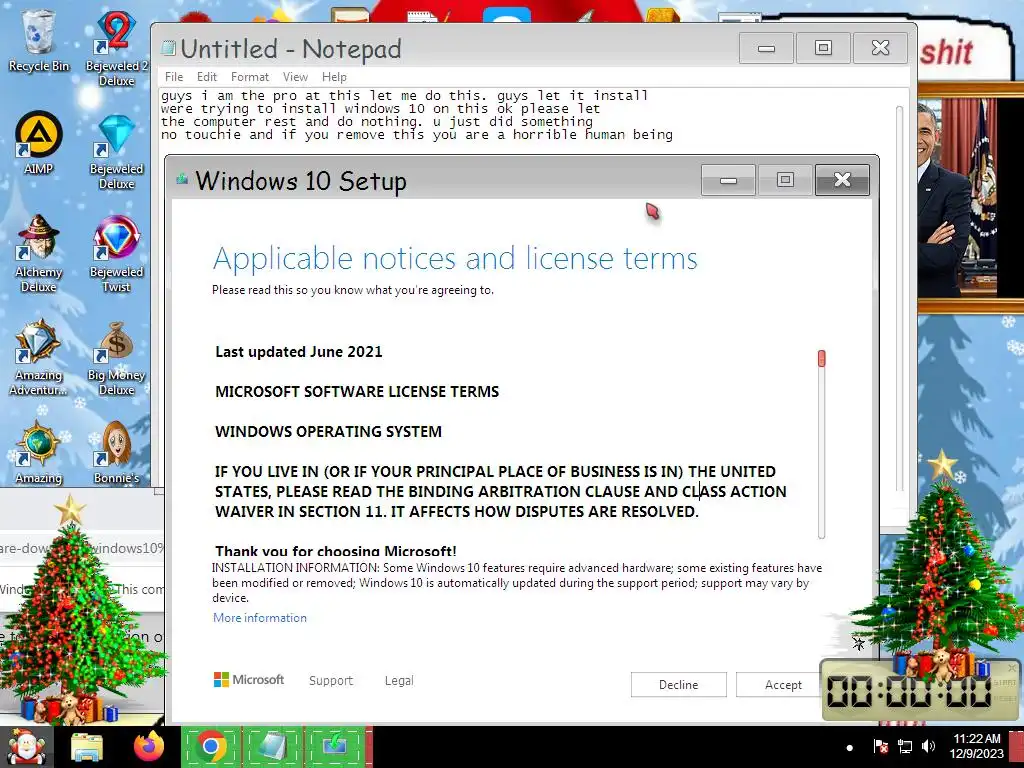The width and height of the screenshot is (1024, 768).
Task: Open the Support link in Setup
Action: point(331,680)
